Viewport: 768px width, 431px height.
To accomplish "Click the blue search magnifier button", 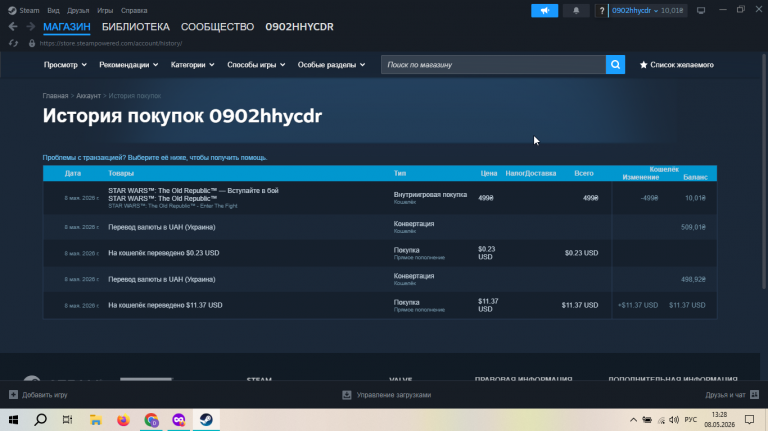I will [615, 65].
